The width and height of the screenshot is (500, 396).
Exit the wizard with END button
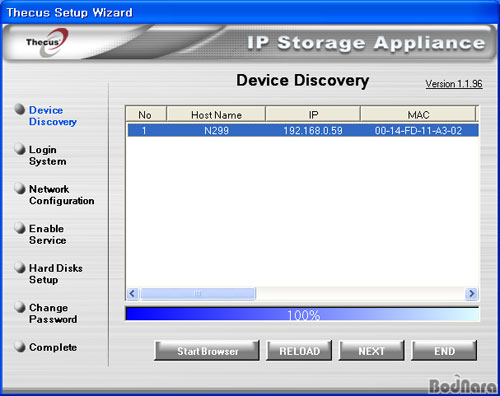point(444,351)
